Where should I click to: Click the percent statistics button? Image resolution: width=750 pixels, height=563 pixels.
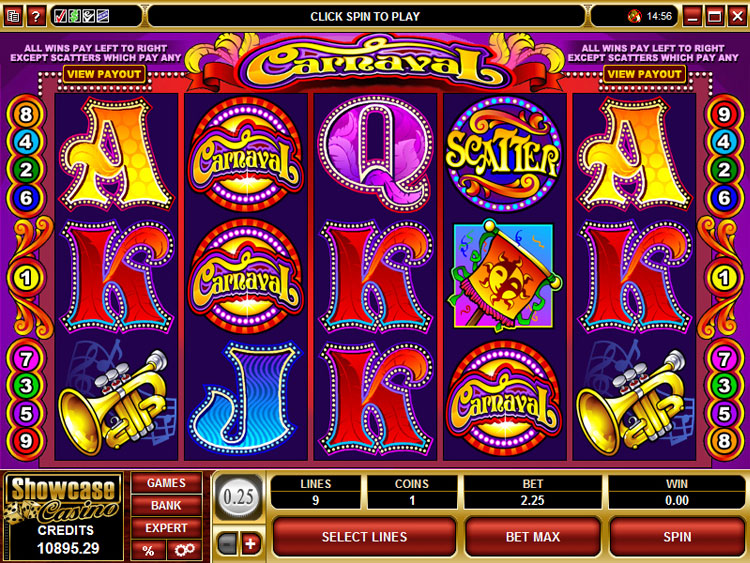point(148,551)
